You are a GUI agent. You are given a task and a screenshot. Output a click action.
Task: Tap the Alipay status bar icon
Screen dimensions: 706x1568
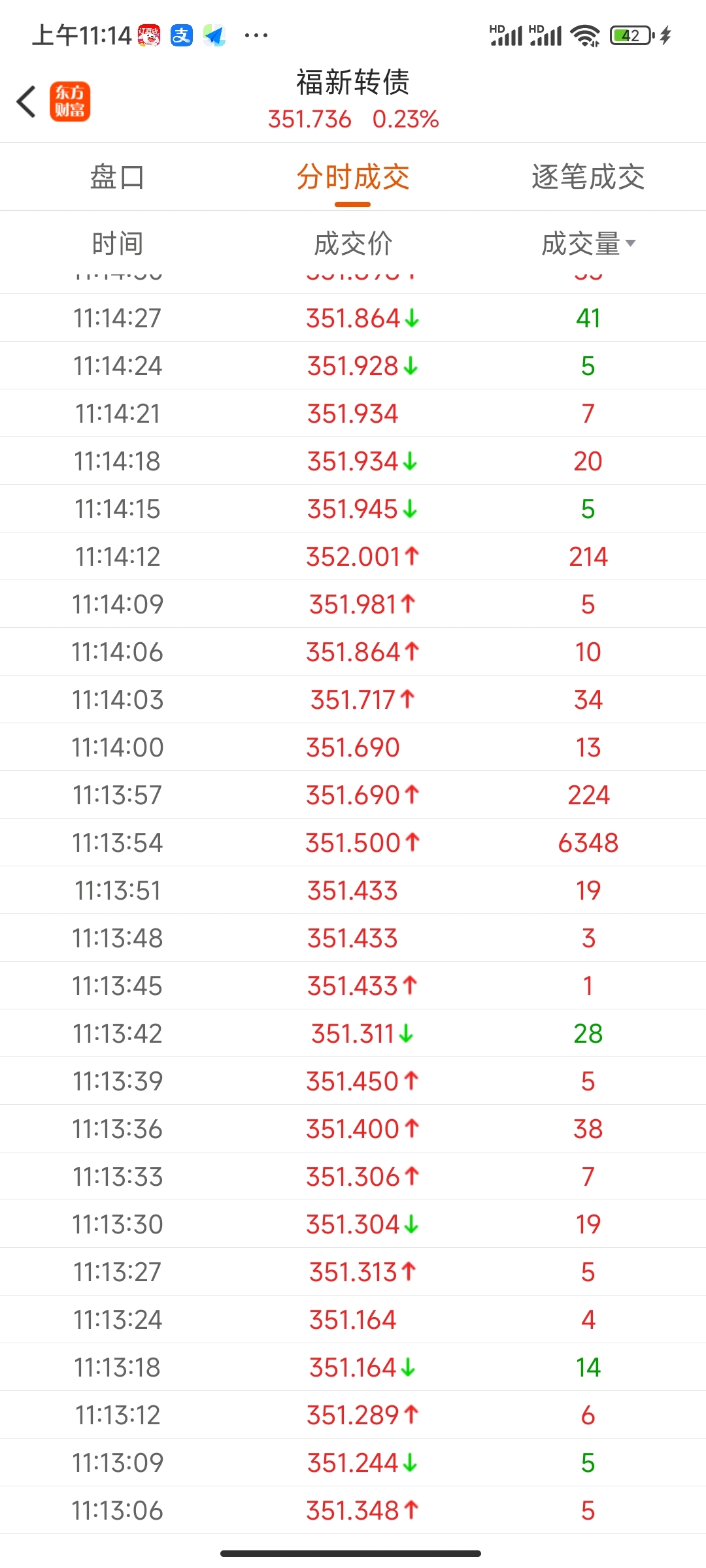pos(181,35)
